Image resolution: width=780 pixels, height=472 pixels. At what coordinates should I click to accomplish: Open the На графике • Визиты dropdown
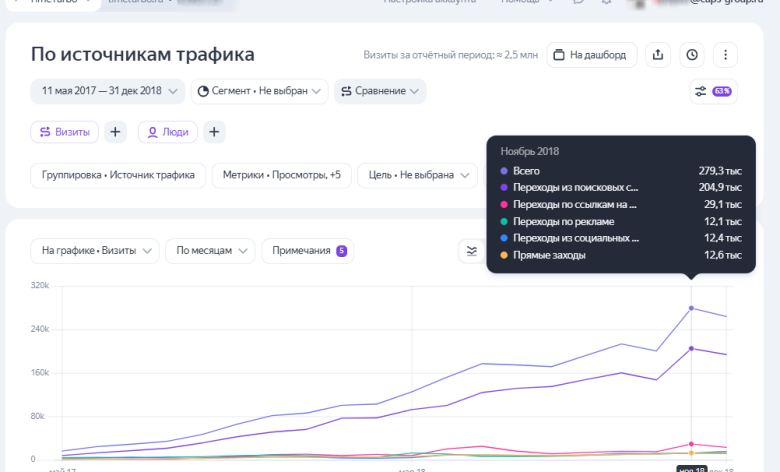(95, 251)
